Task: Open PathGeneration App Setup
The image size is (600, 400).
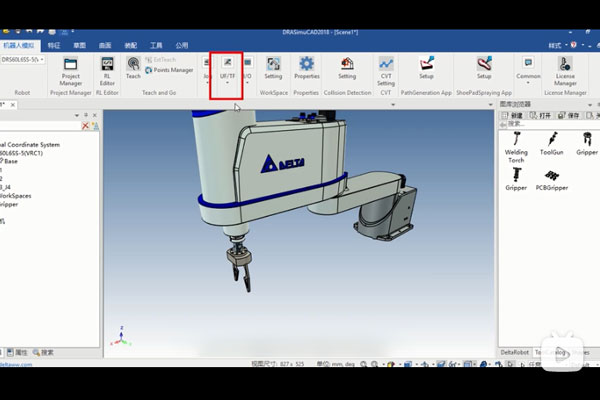Action: [426, 68]
